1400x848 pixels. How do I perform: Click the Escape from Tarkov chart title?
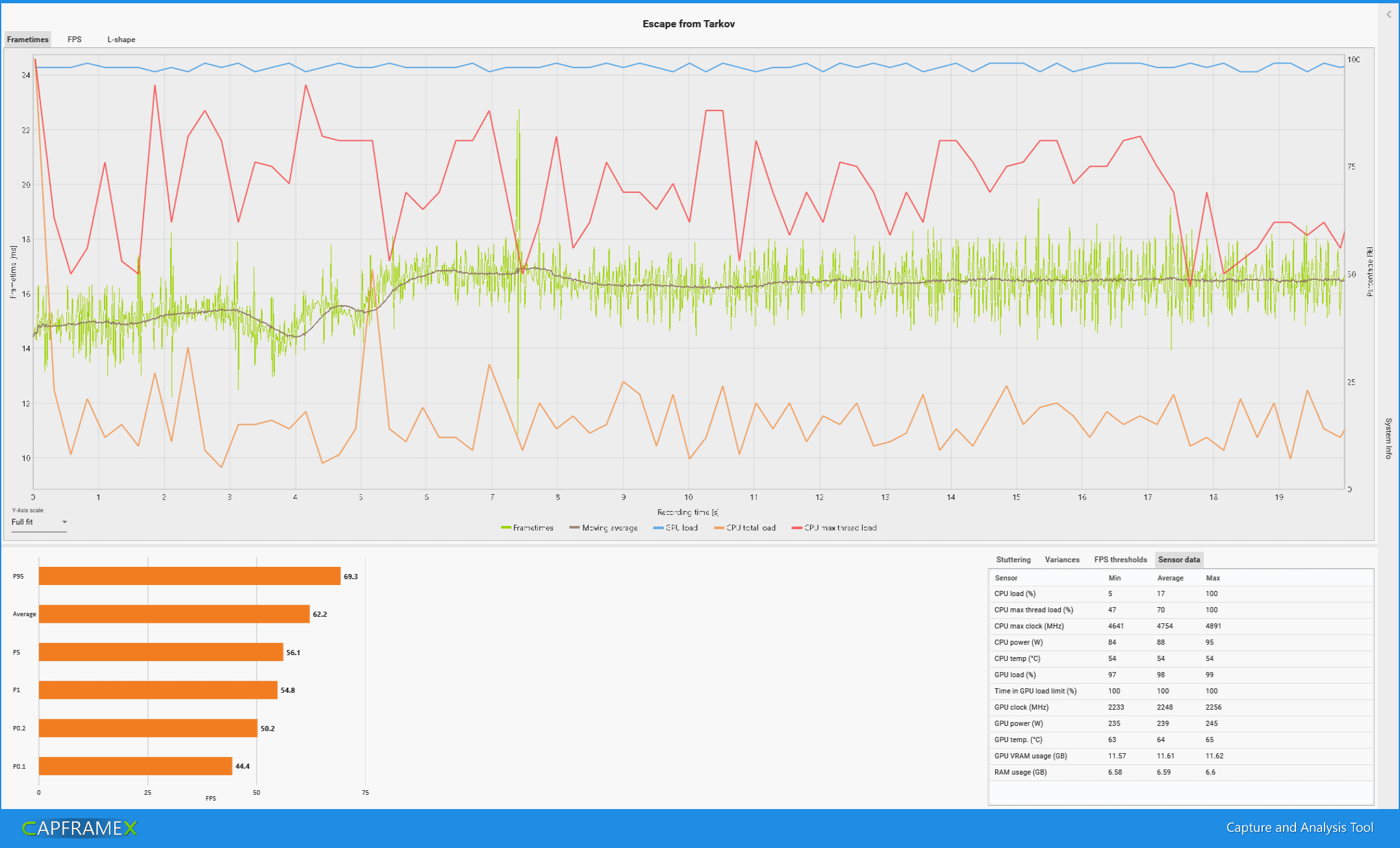pos(689,23)
